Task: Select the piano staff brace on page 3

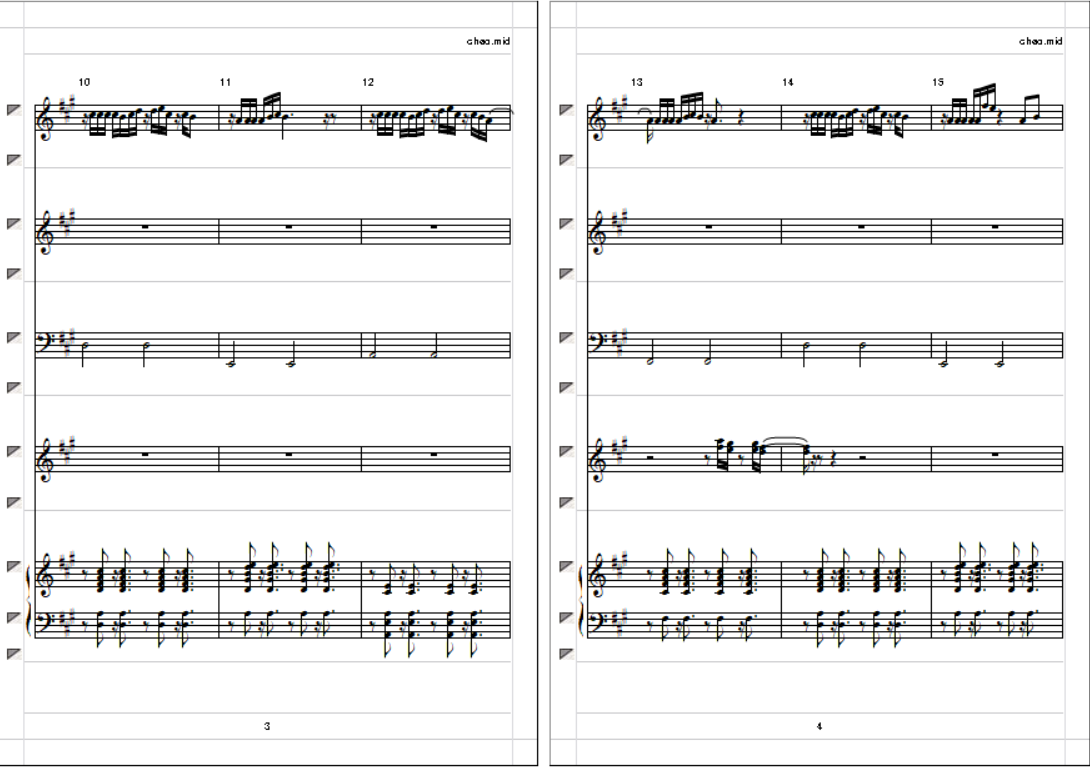Action: coord(28,599)
